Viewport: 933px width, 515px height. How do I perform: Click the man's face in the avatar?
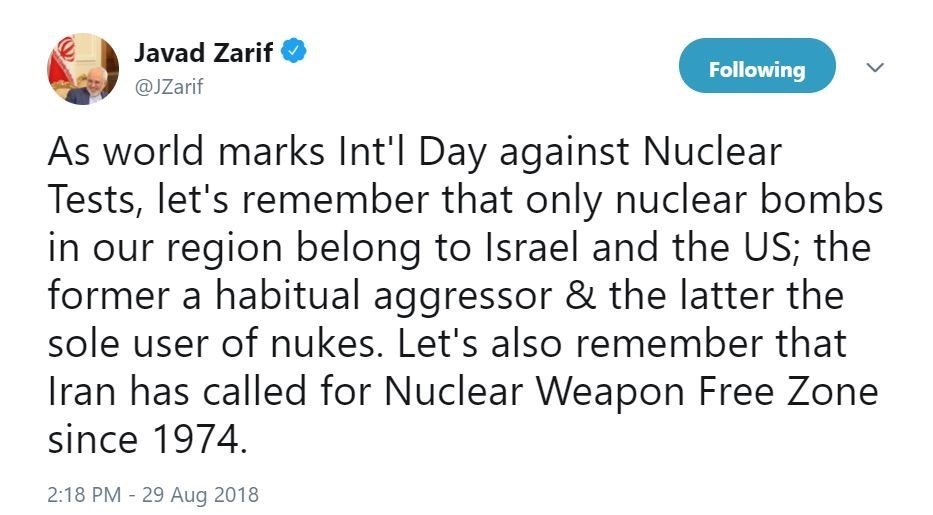[93, 80]
